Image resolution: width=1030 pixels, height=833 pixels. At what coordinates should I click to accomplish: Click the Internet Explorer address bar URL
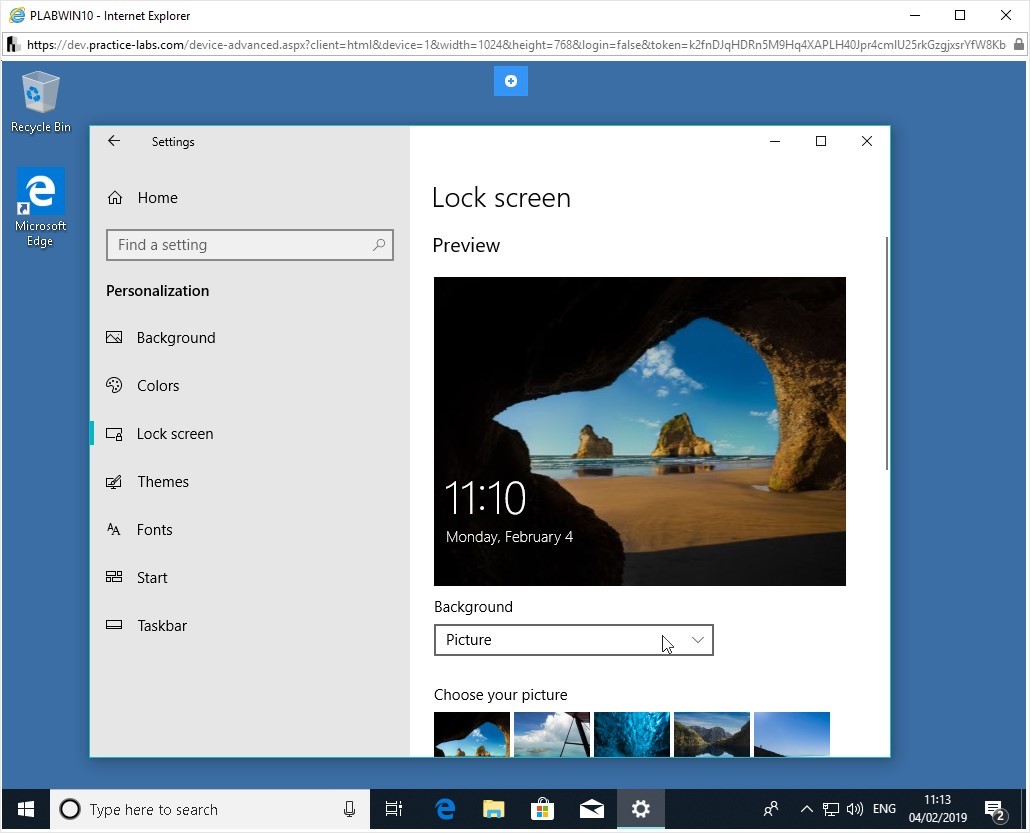click(x=516, y=45)
